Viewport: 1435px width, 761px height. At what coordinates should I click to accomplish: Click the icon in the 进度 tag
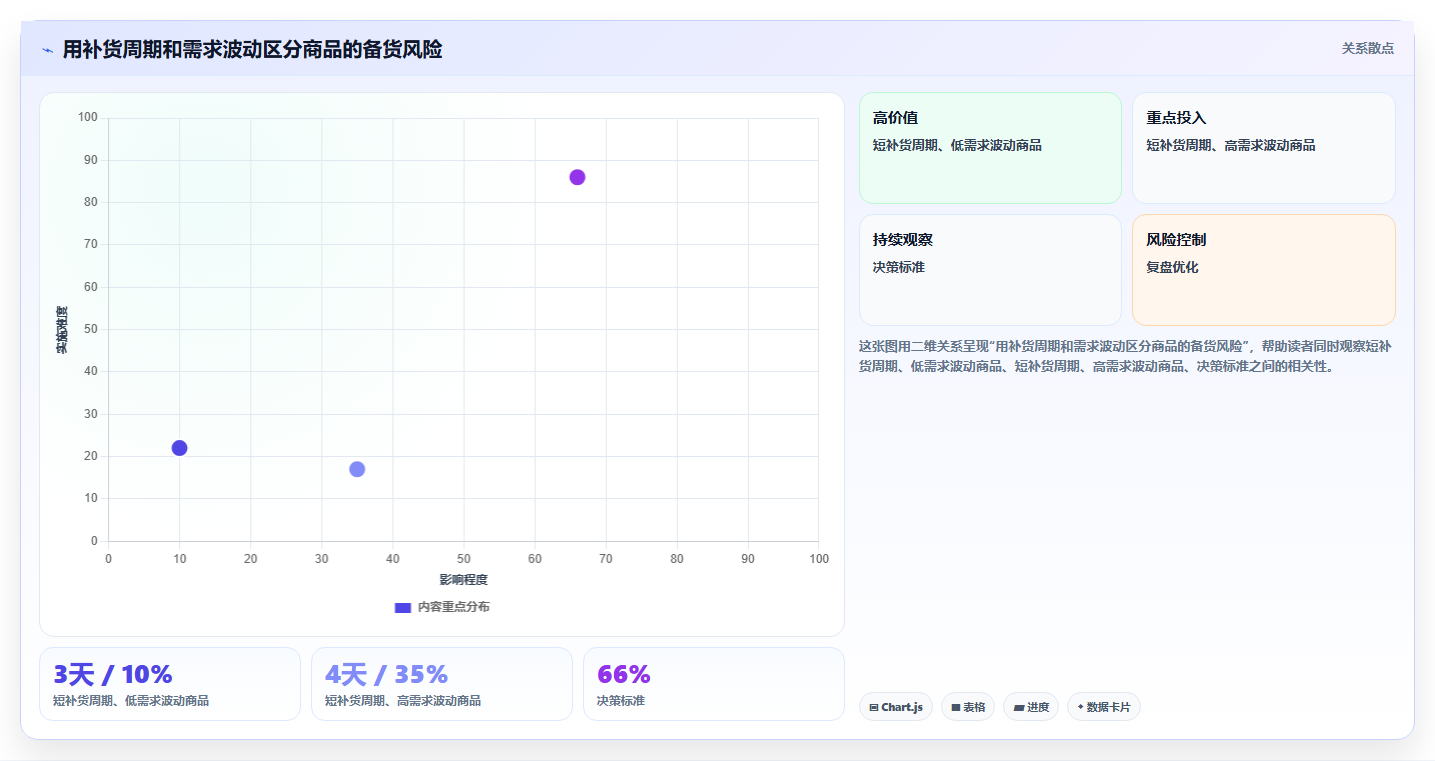coord(1018,707)
